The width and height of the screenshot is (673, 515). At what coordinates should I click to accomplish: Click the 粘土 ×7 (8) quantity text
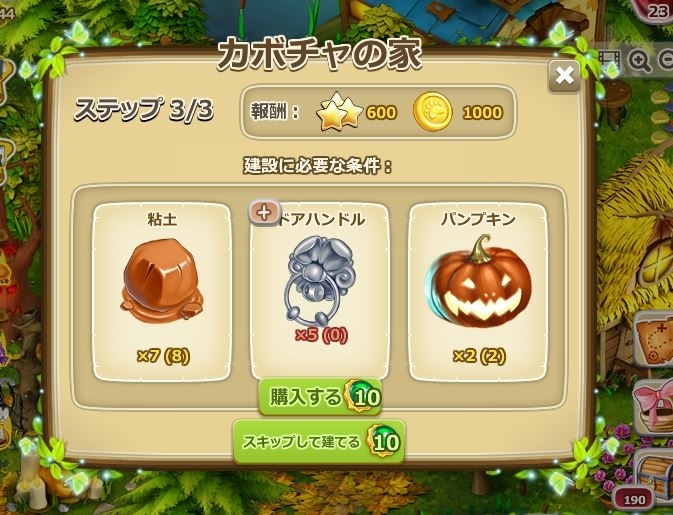tap(163, 356)
